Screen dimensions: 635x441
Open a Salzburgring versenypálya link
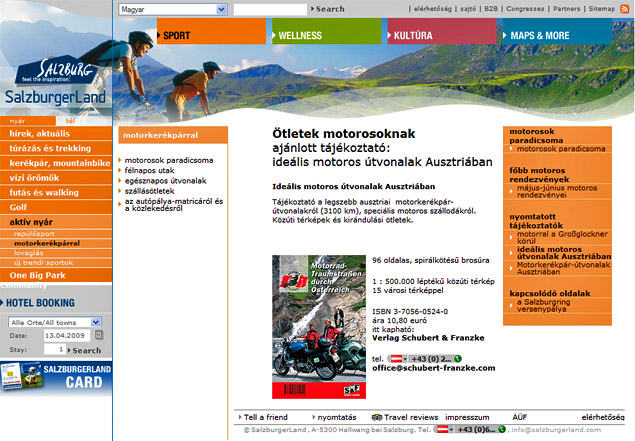tap(543, 305)
